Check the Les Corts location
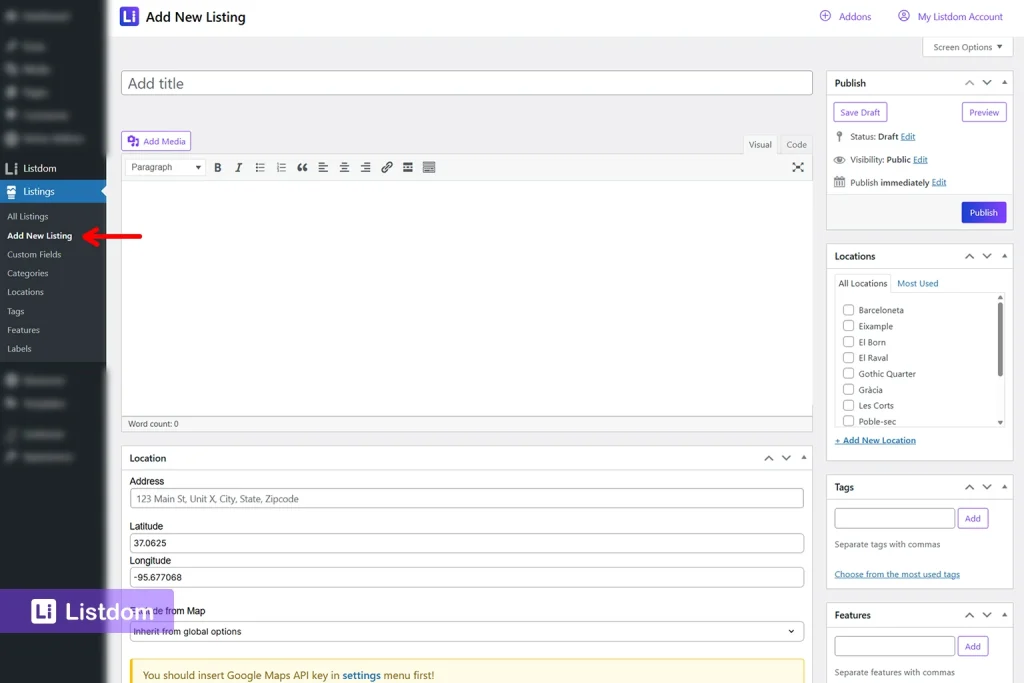This screenshot has width=1024, height=683. [x=848, y=405]
